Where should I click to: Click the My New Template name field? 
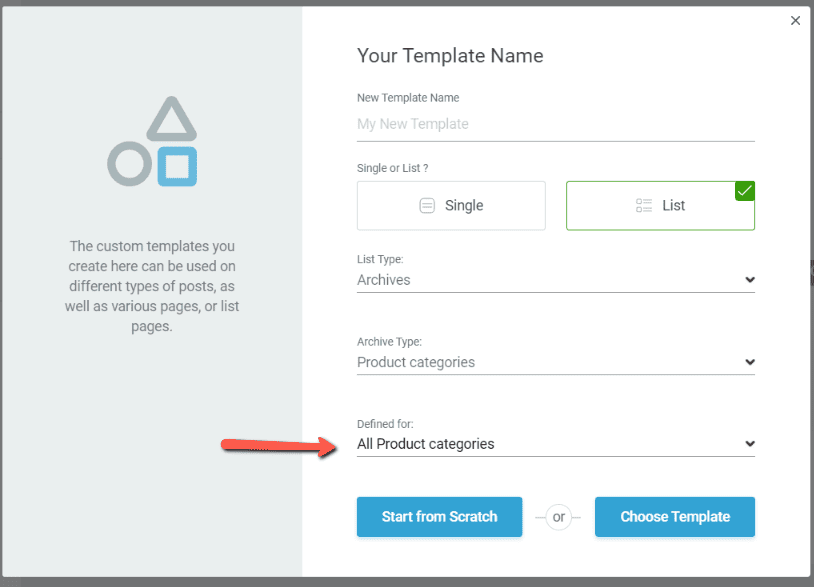click(x=555, y=123)
